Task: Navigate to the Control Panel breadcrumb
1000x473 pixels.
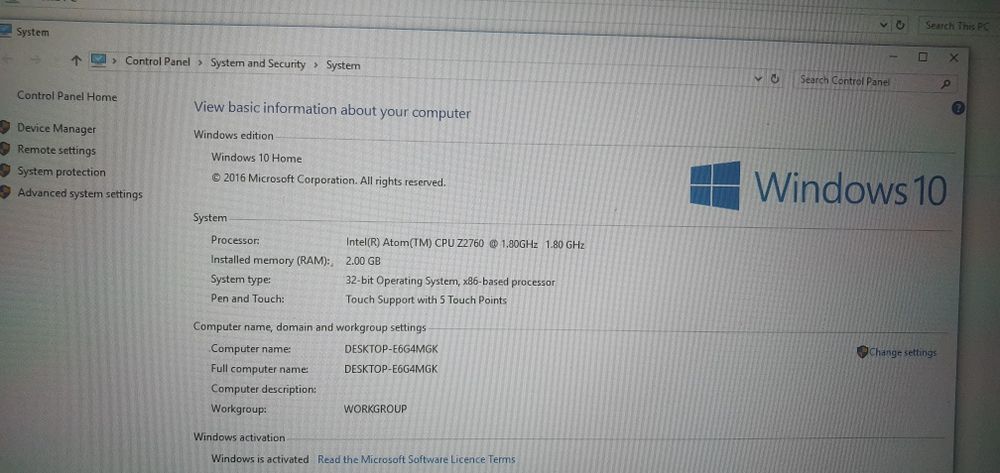Action: [x=158, y=62]
